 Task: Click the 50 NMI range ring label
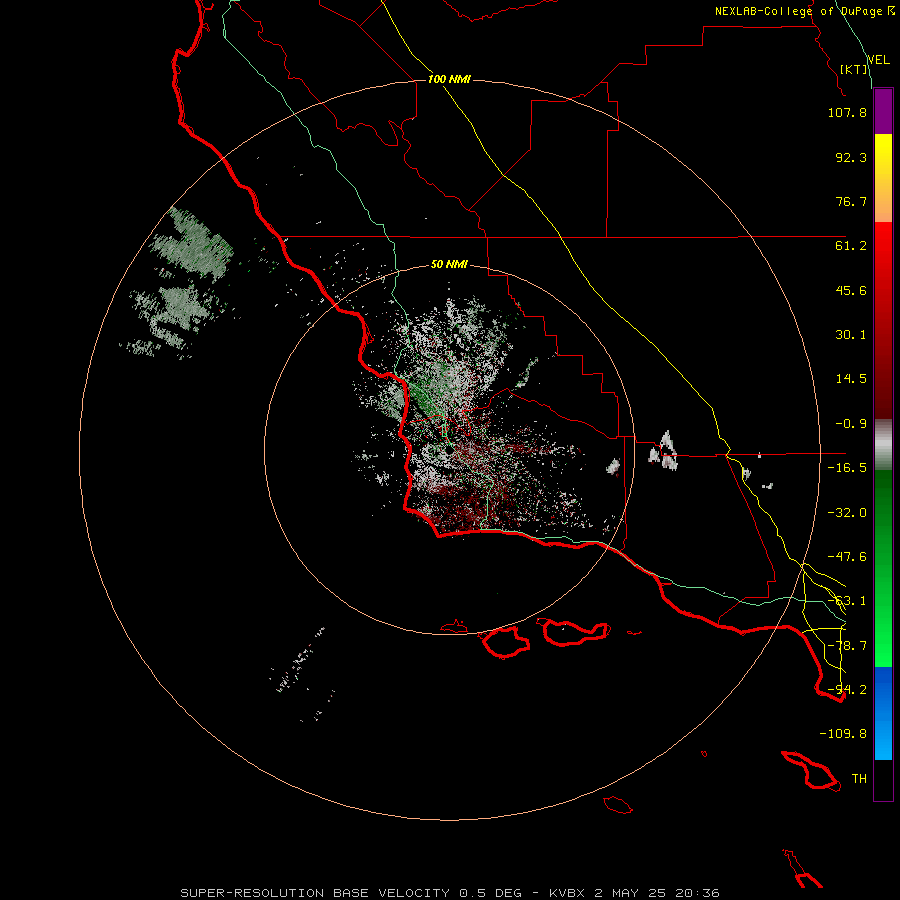(x=449, y=264)
